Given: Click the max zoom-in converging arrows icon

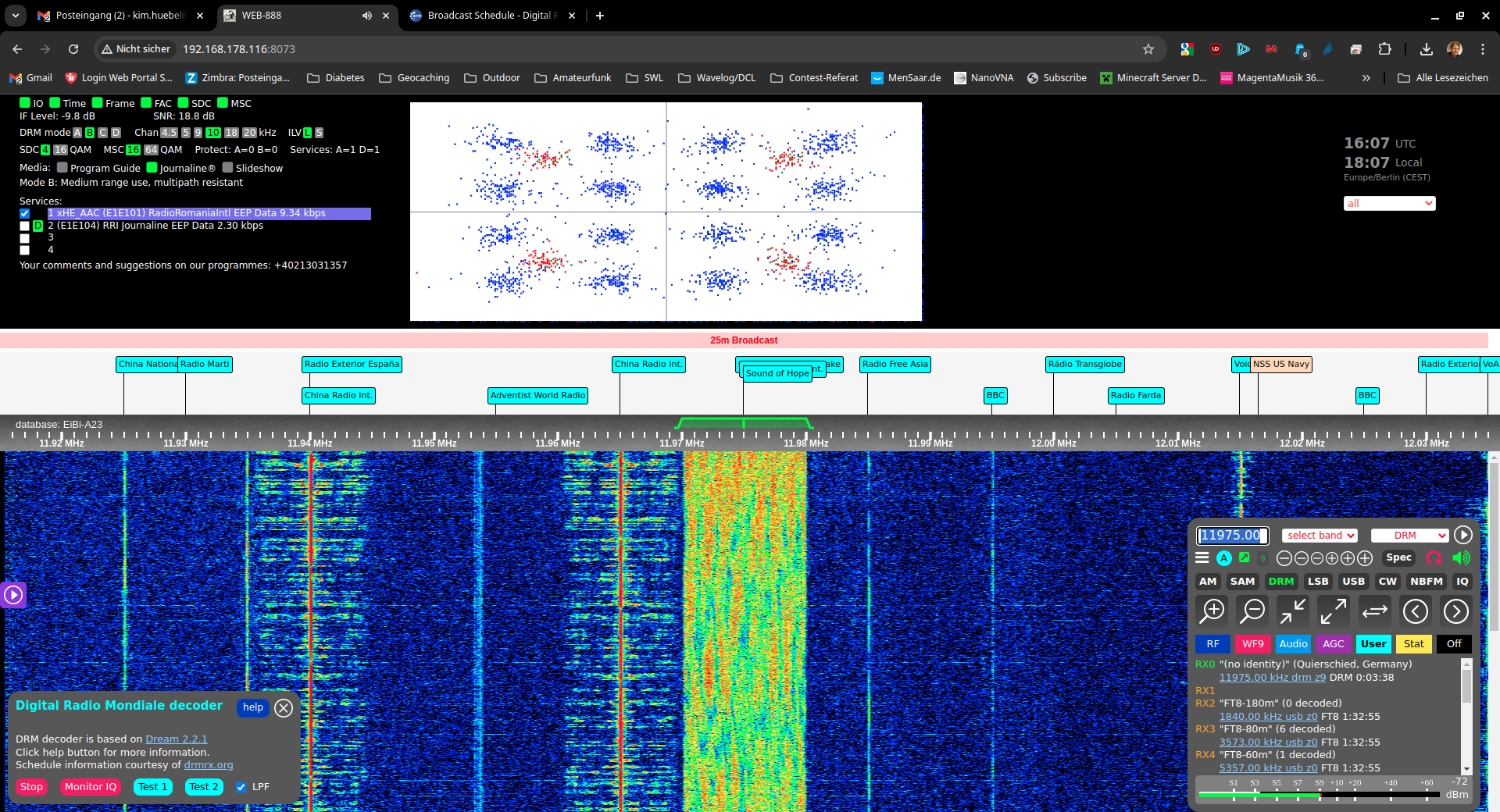Looking at the screenshot, I should point(1293,611).
